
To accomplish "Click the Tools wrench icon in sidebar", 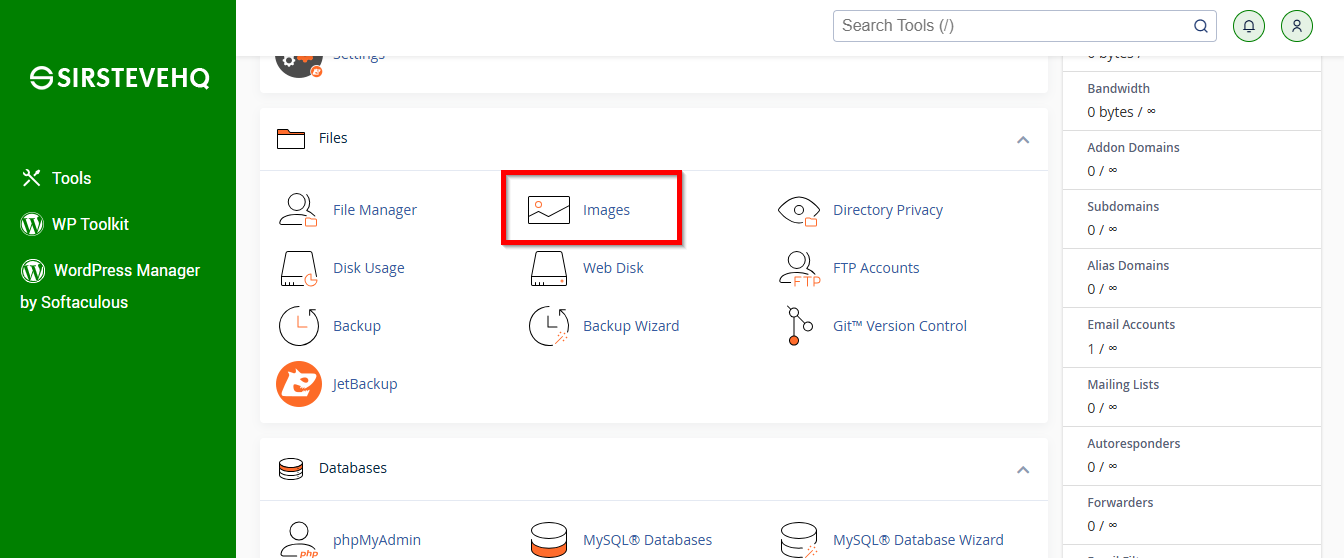I will 31,178.
